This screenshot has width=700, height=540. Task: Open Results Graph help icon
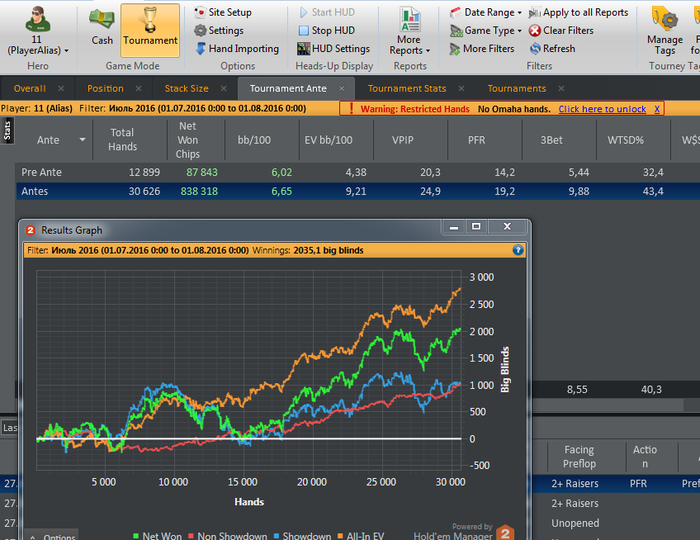(x=518, y=250)
